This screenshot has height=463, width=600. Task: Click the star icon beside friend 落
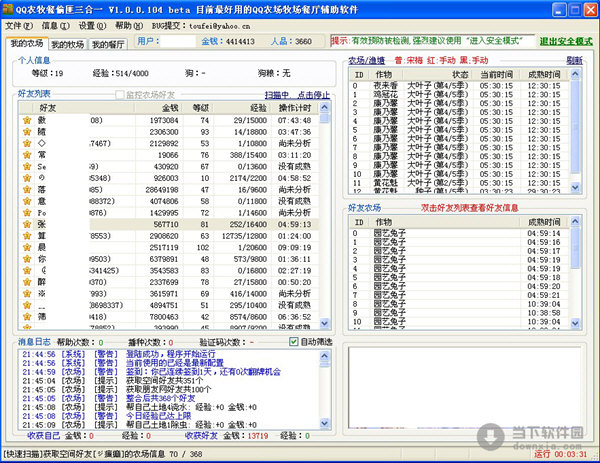tap(28, 186)
